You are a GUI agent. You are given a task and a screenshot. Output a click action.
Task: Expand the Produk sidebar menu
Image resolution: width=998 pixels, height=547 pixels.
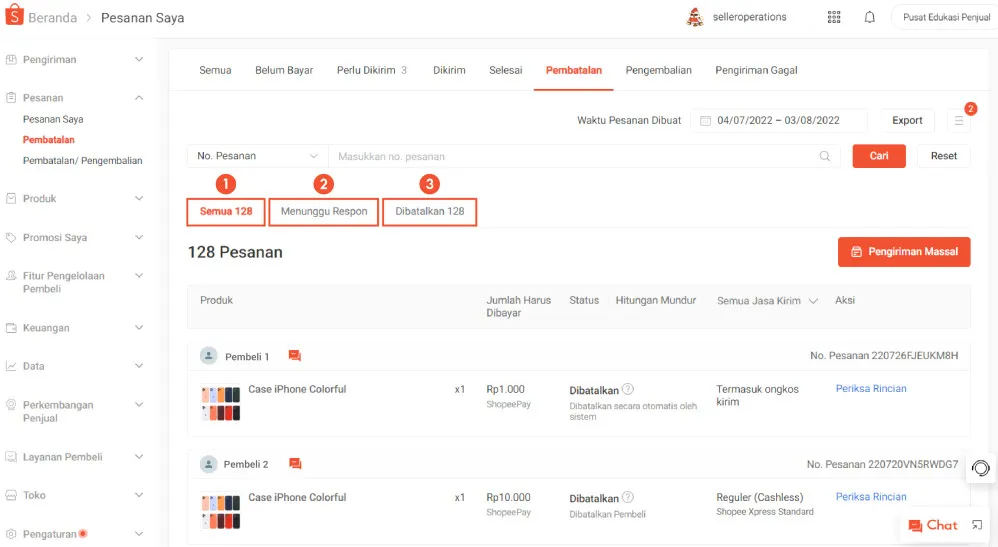(139, 198)
